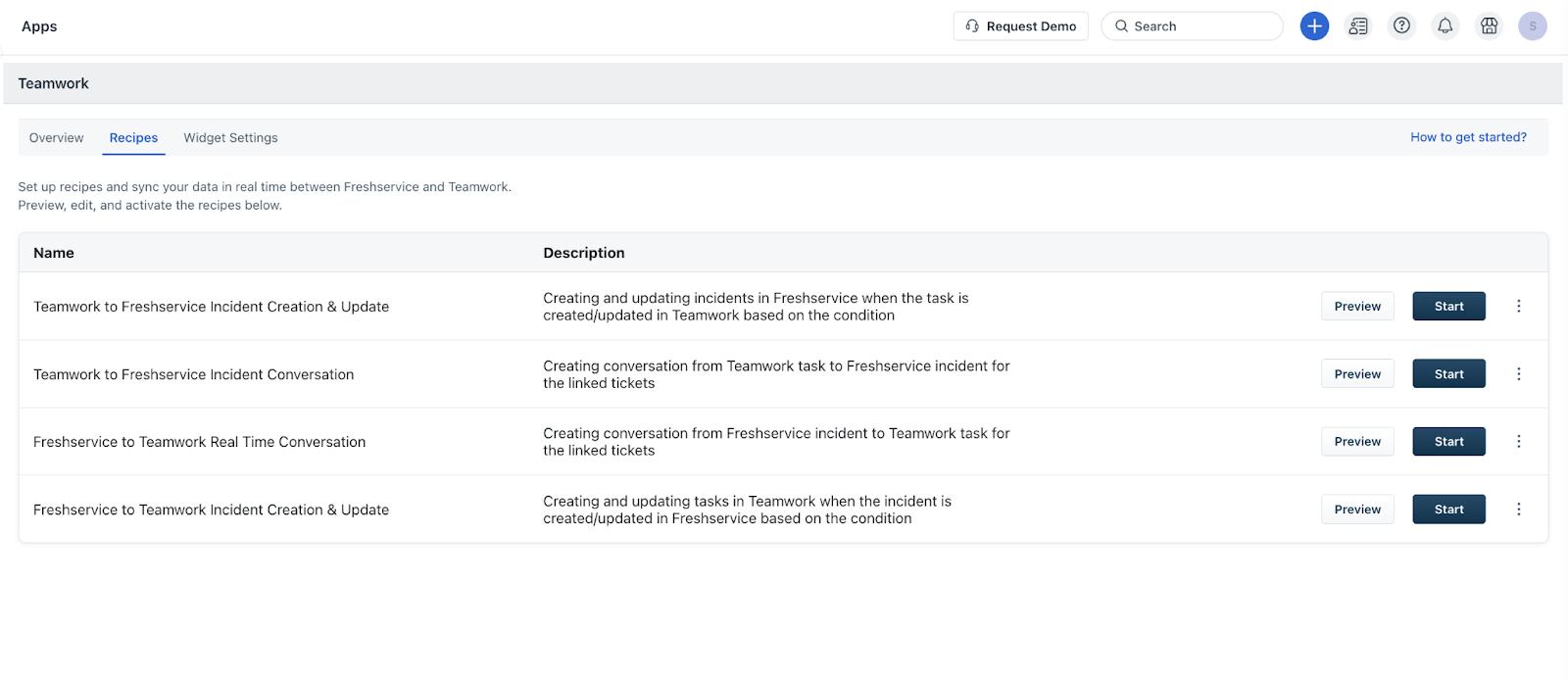Click the headset icon in Request Demo
Image resolution: width=1568 pixels, height=681 pixels.
[x=972, y=26]
